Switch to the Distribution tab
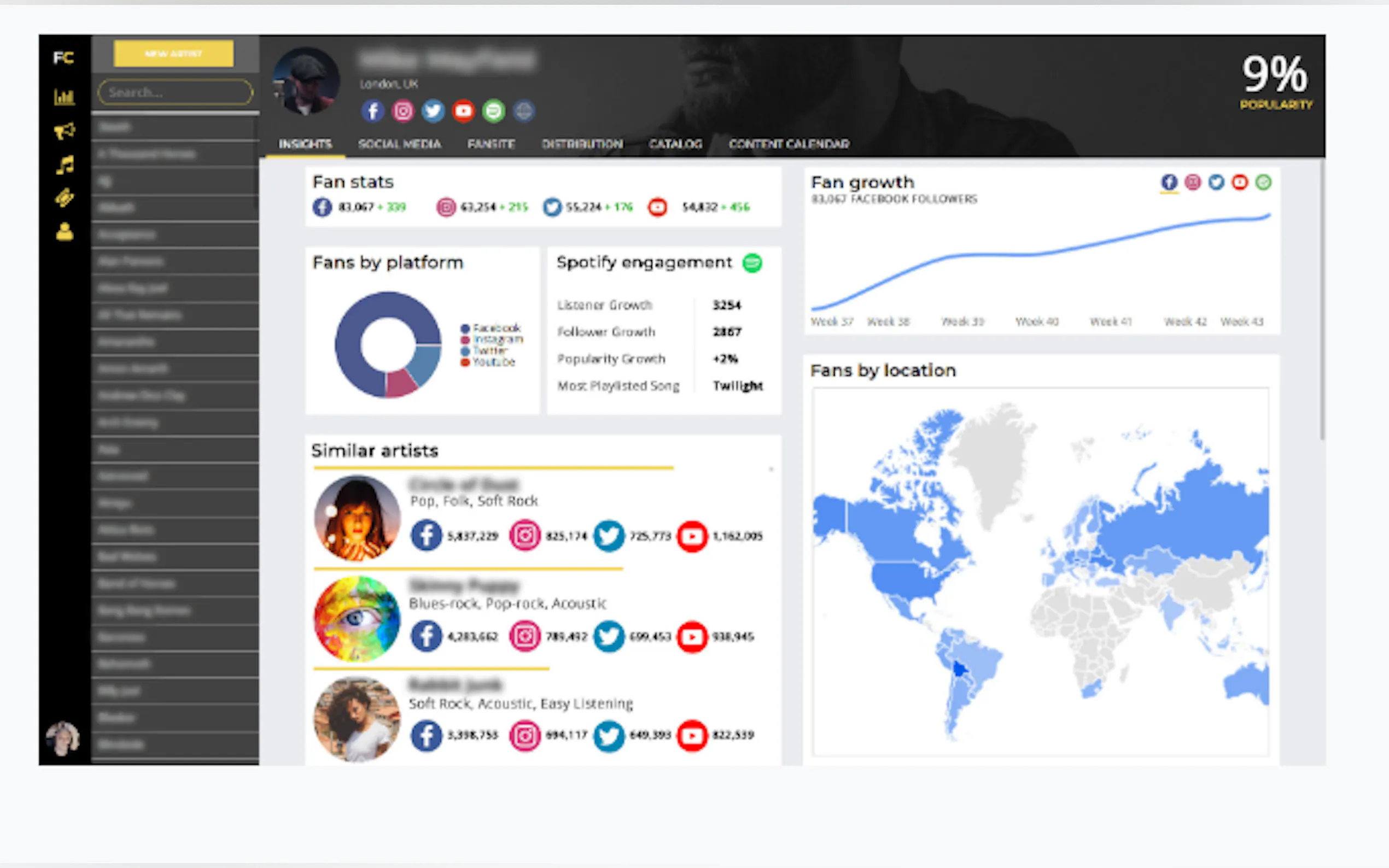This screenshot has height=868, width=1389. [x=582, y=144]
